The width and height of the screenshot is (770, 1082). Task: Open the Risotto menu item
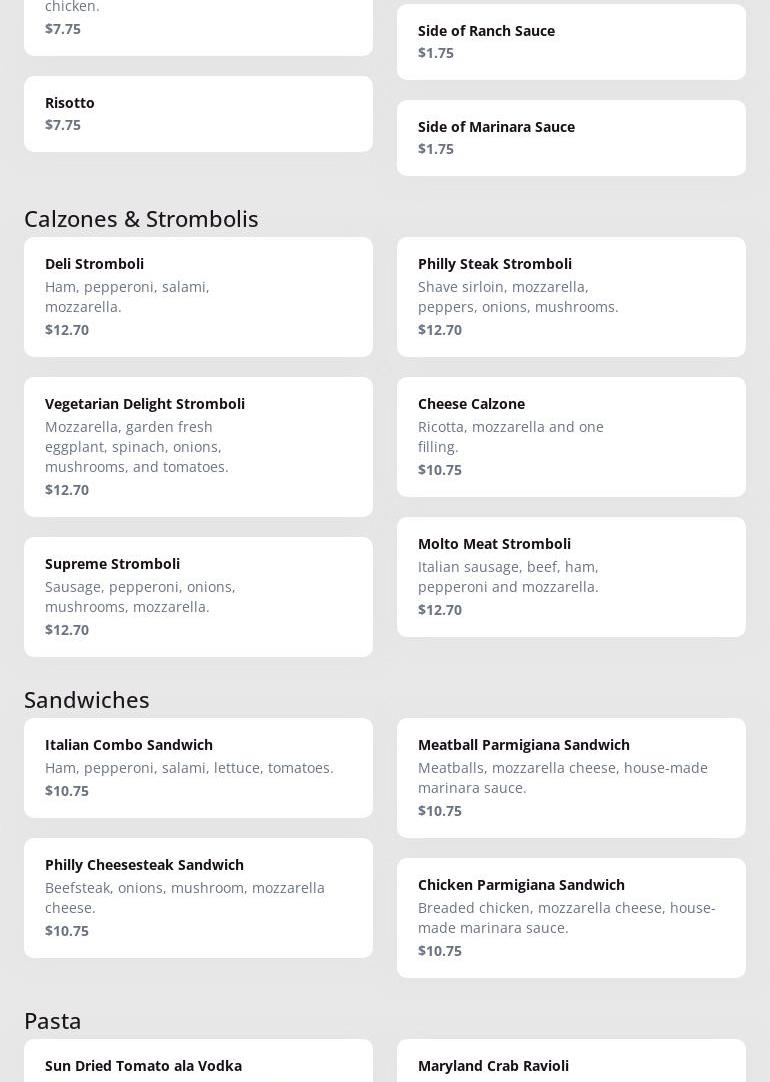(198, 114)
